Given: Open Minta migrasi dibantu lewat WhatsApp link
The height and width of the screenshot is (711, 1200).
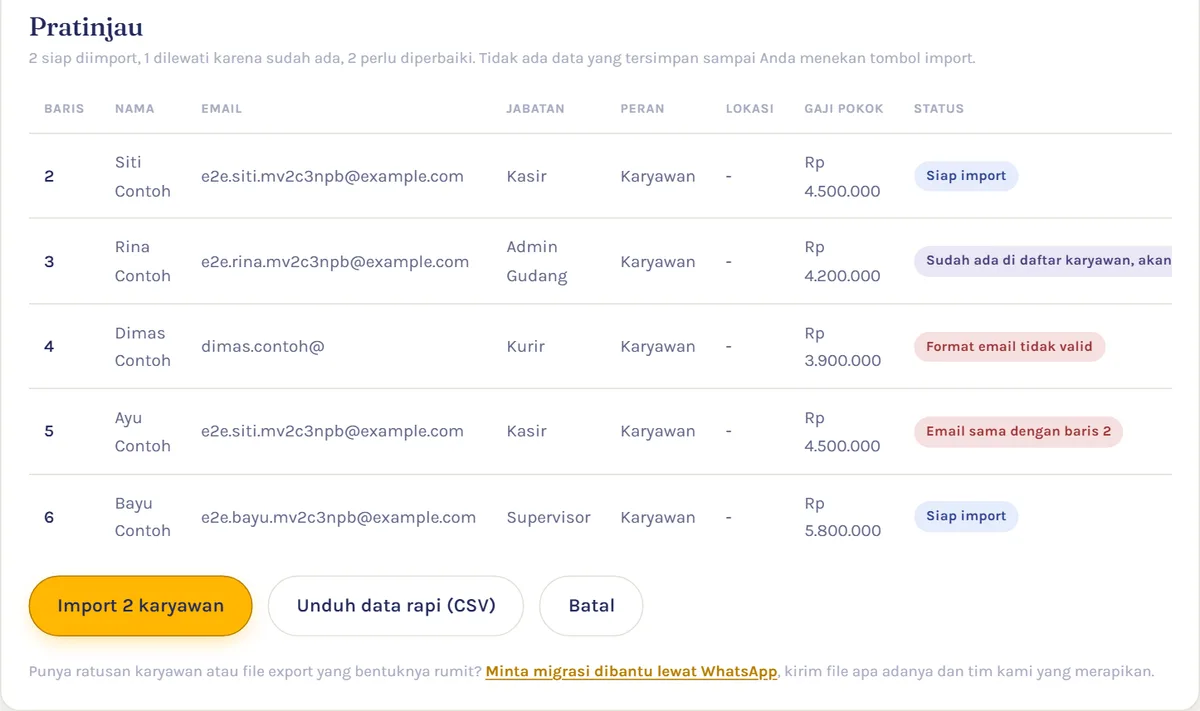Looking at the screenshot, I should 631,671.
